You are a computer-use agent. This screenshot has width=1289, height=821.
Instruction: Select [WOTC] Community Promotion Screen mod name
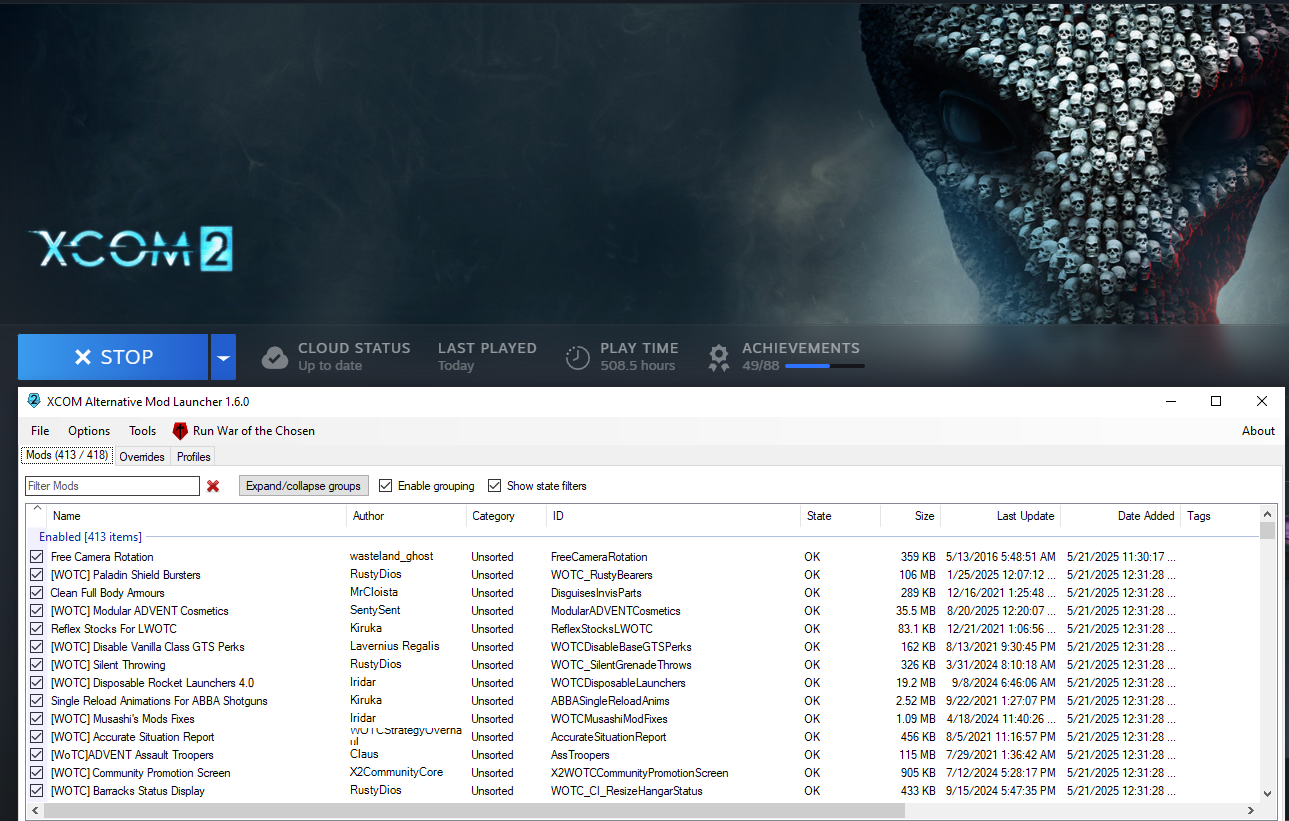point(140,773)
